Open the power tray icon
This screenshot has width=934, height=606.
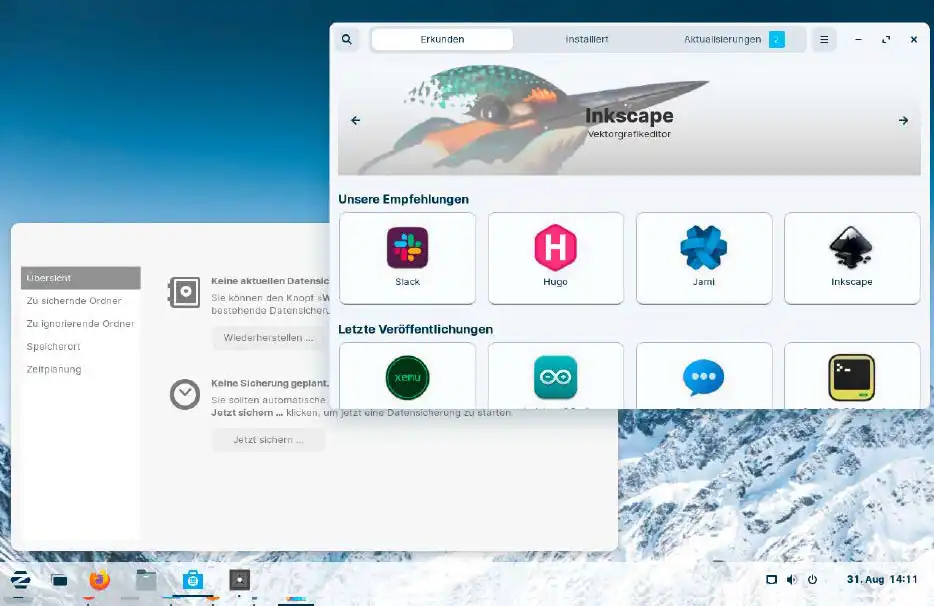click(x=812, y=579)
